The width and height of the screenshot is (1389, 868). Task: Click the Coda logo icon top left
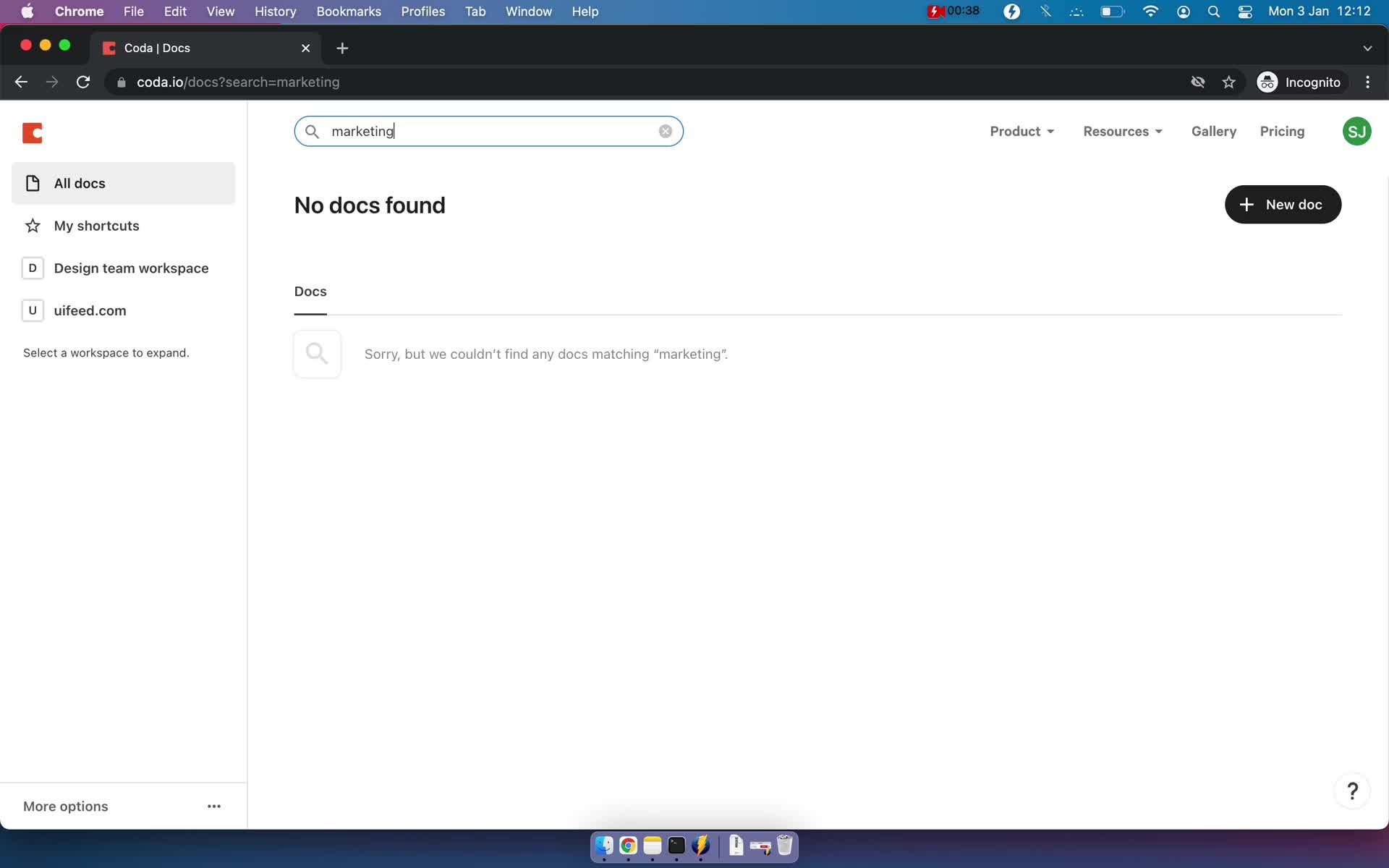pyautogui.click(x=32, y=133)
